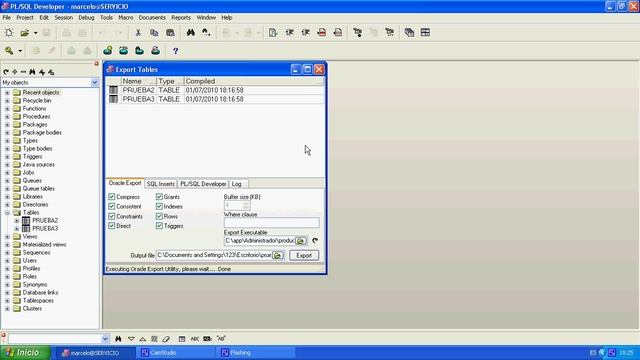Click the marcelo@SERVICIO taskbar item
Image resolution: width=640 pixels, height=360 pixels.
[x=96, y=353]
